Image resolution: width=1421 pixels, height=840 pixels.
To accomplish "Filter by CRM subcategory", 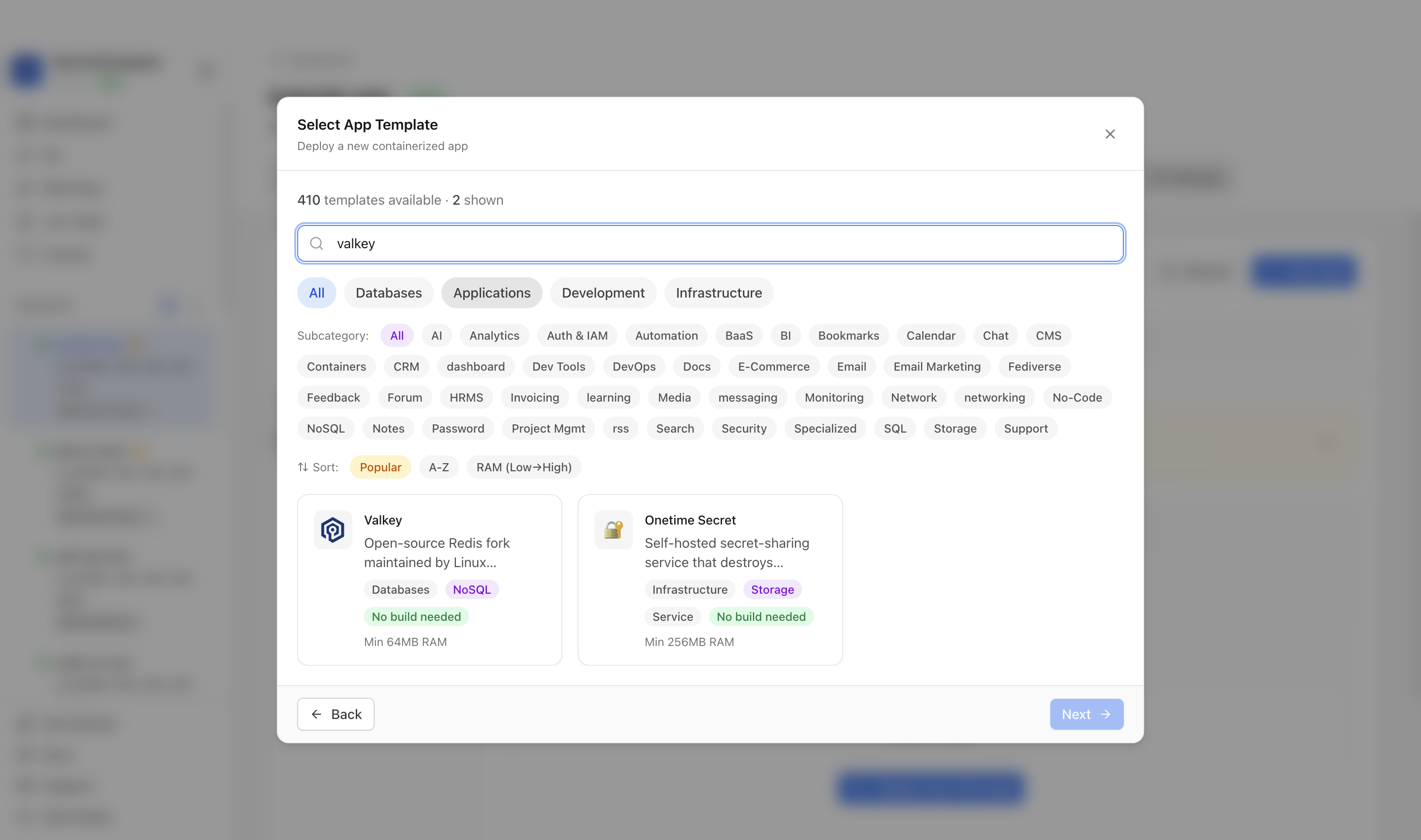I will 406,367.
